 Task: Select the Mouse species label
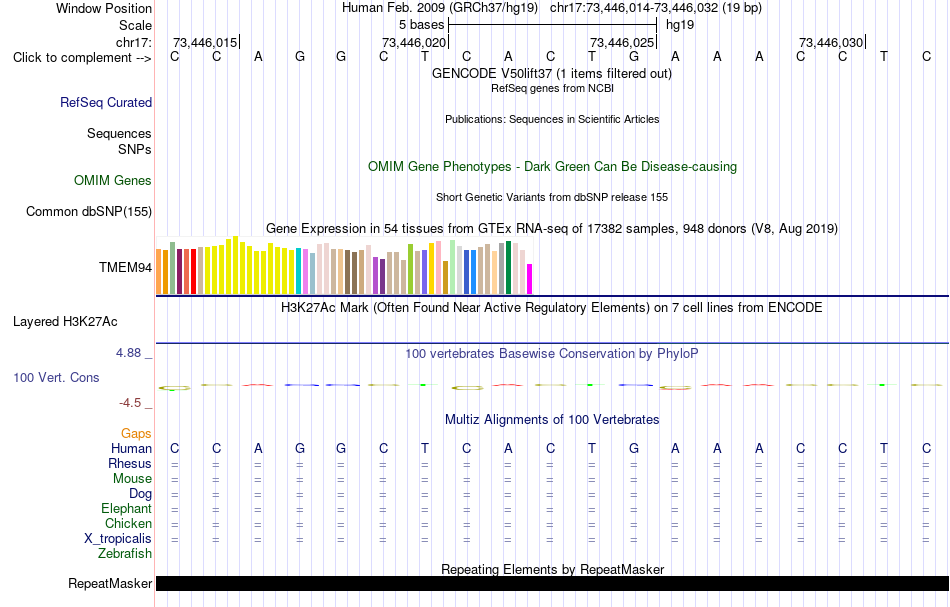pos(132,479)
